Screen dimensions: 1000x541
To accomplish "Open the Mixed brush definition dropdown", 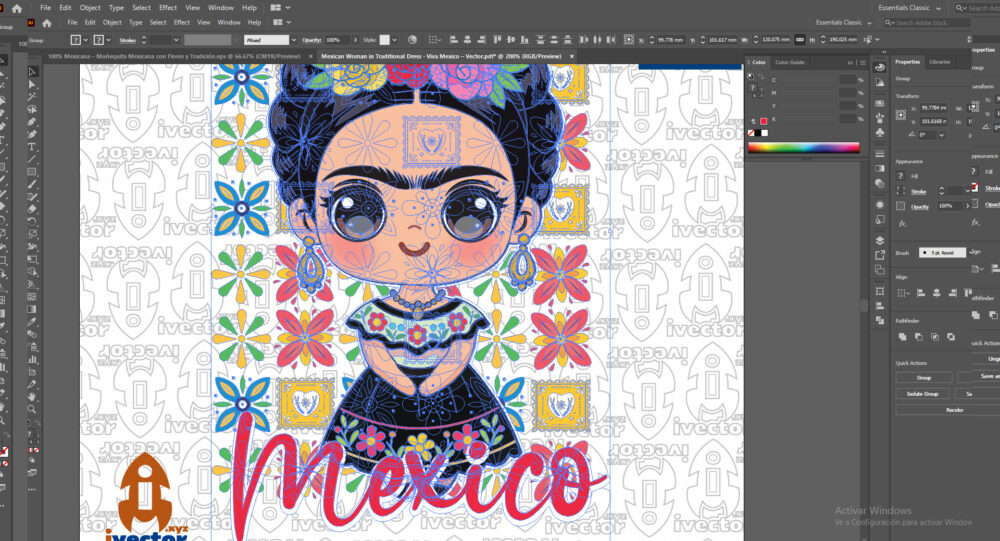I will (293, 40).
